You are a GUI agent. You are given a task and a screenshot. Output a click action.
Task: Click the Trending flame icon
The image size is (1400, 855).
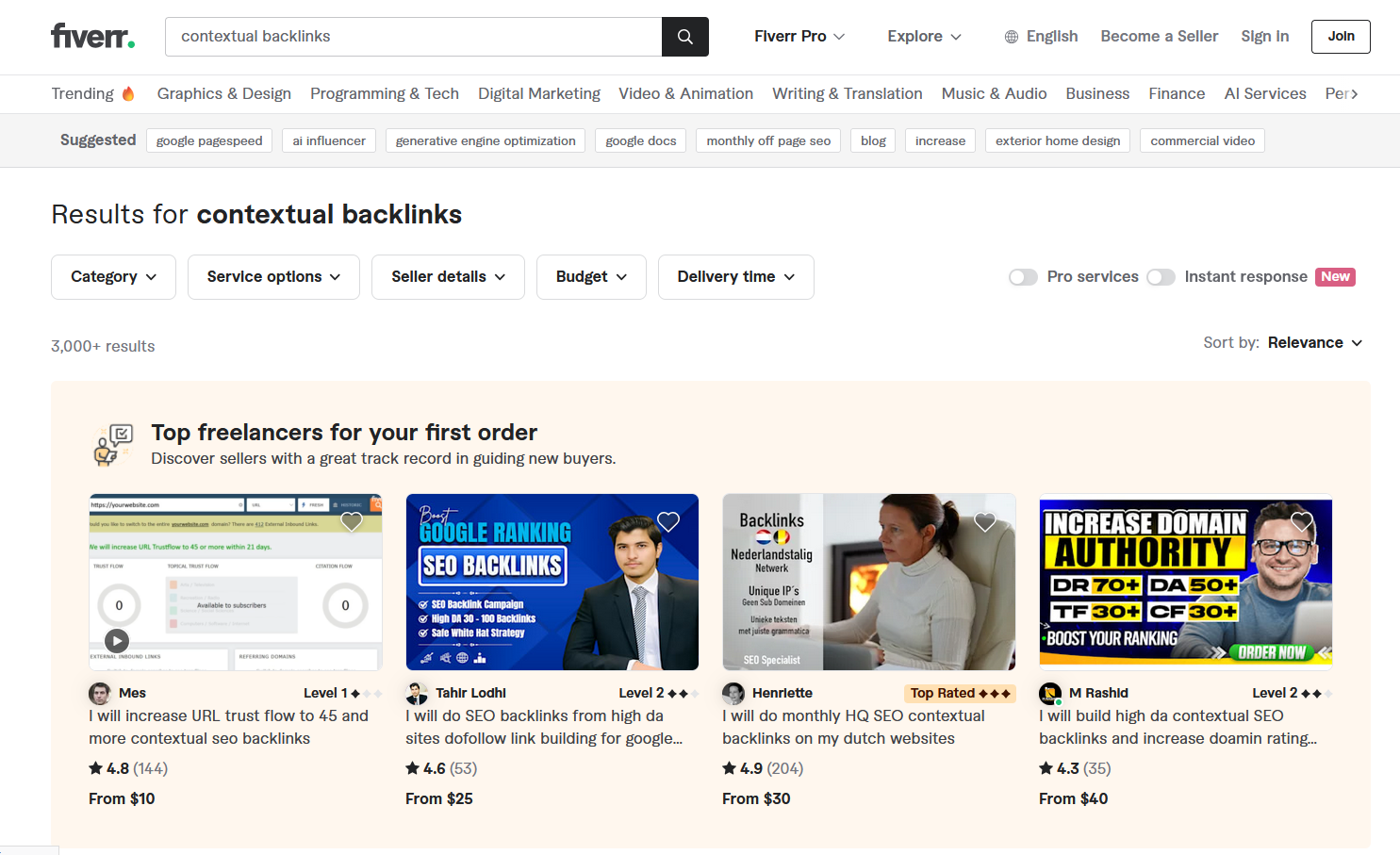coord(128,93)
